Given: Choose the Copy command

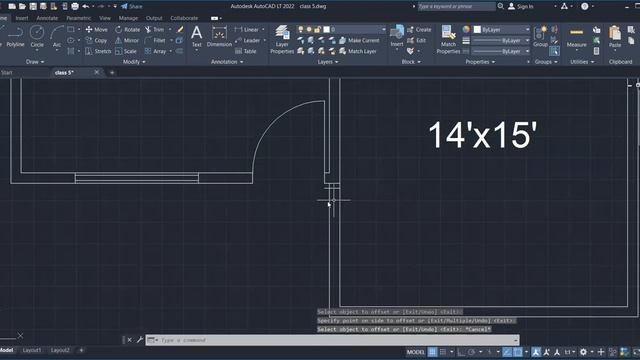Looking at the screenshot, I should (96, 40).
